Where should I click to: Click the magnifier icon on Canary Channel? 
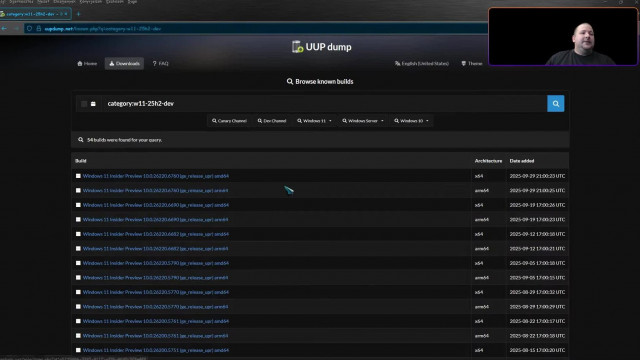point(214,121)
